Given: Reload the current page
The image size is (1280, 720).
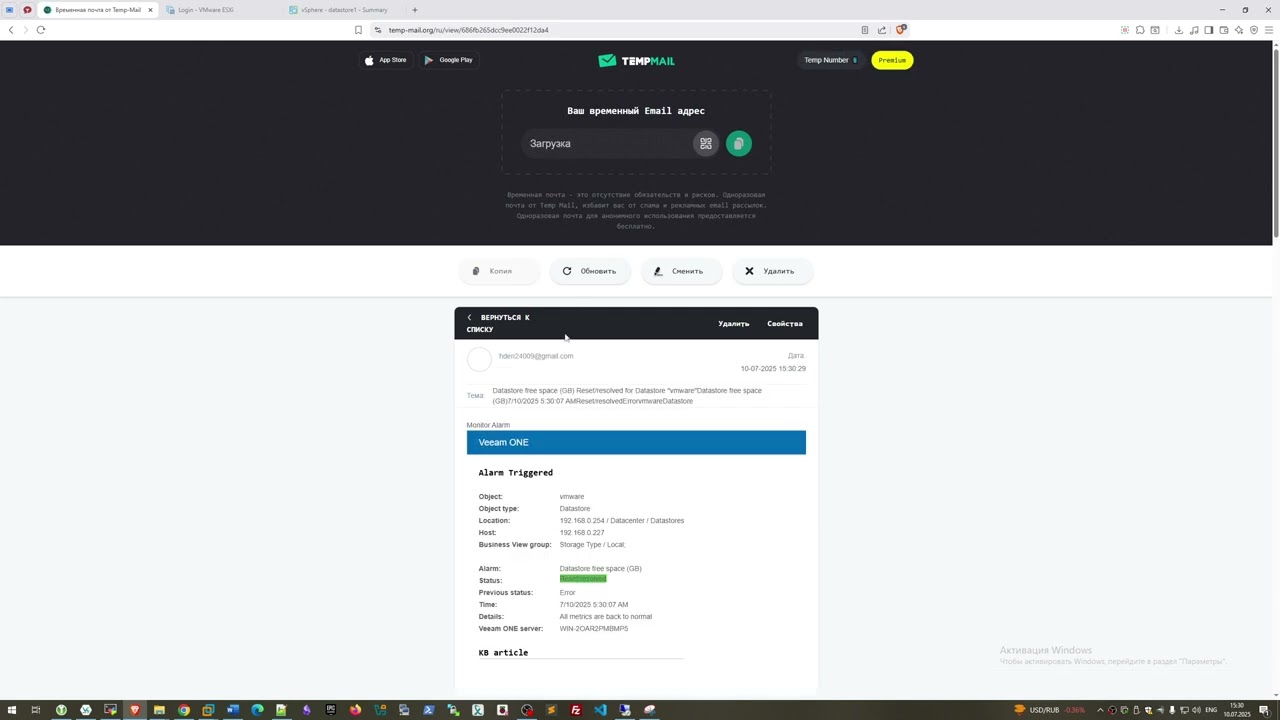Looking at the screenshot, I should (41, 30).
